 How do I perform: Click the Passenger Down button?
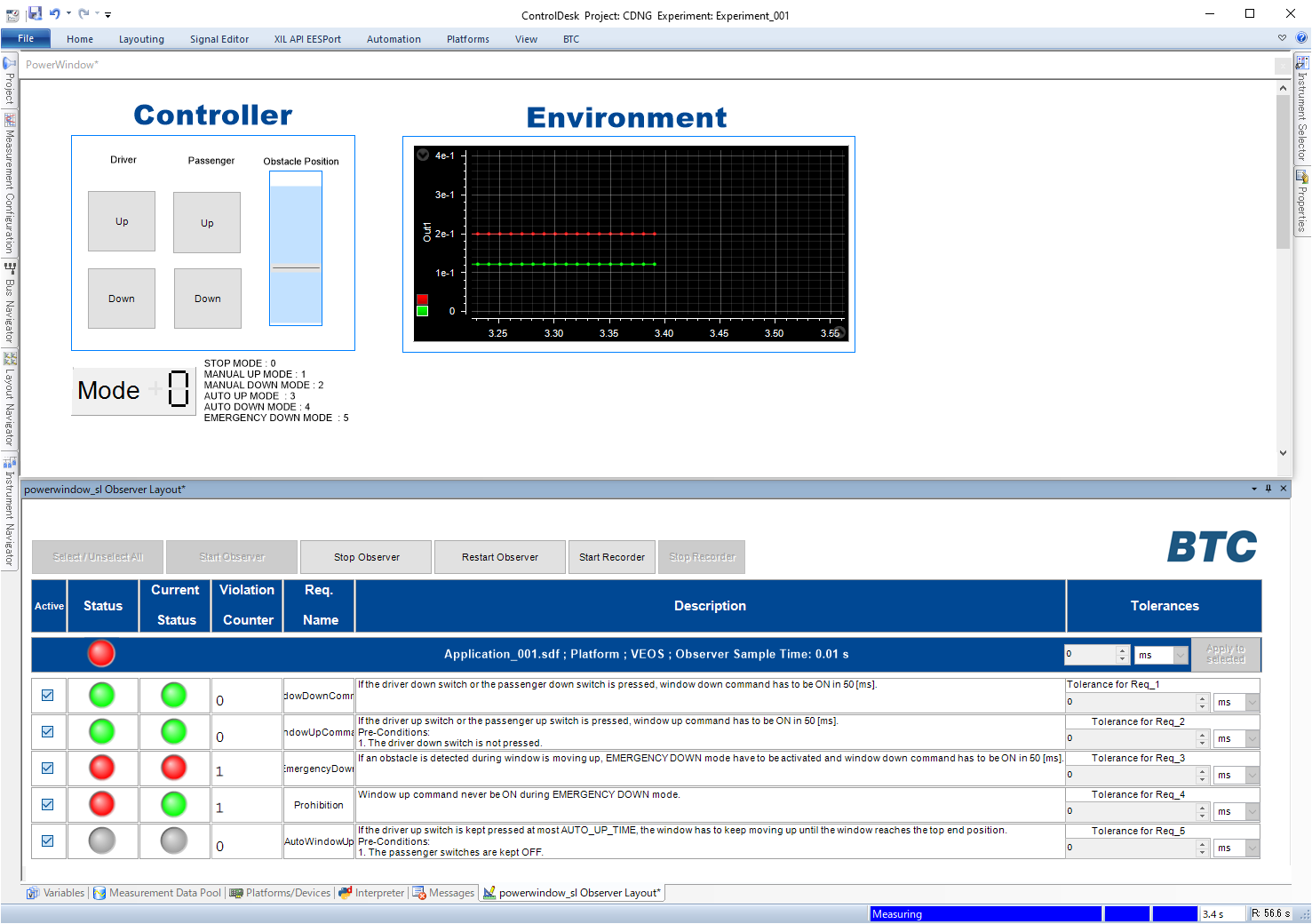click(x=207, y=299)
